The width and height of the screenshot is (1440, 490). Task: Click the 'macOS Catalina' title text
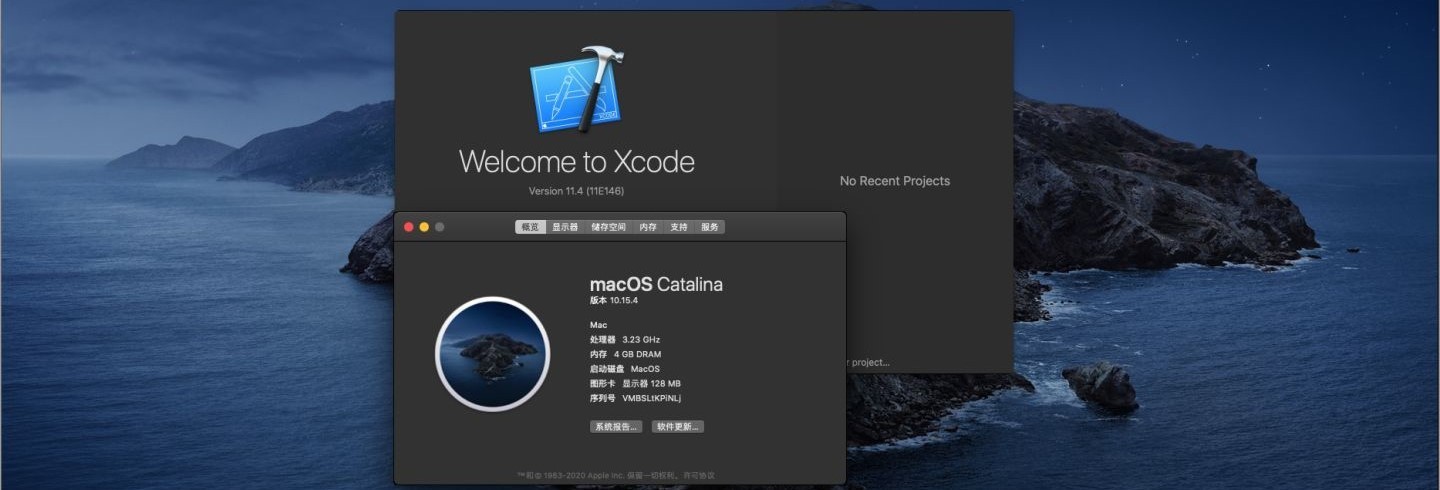pyautogui.click(x=656, y=284)
